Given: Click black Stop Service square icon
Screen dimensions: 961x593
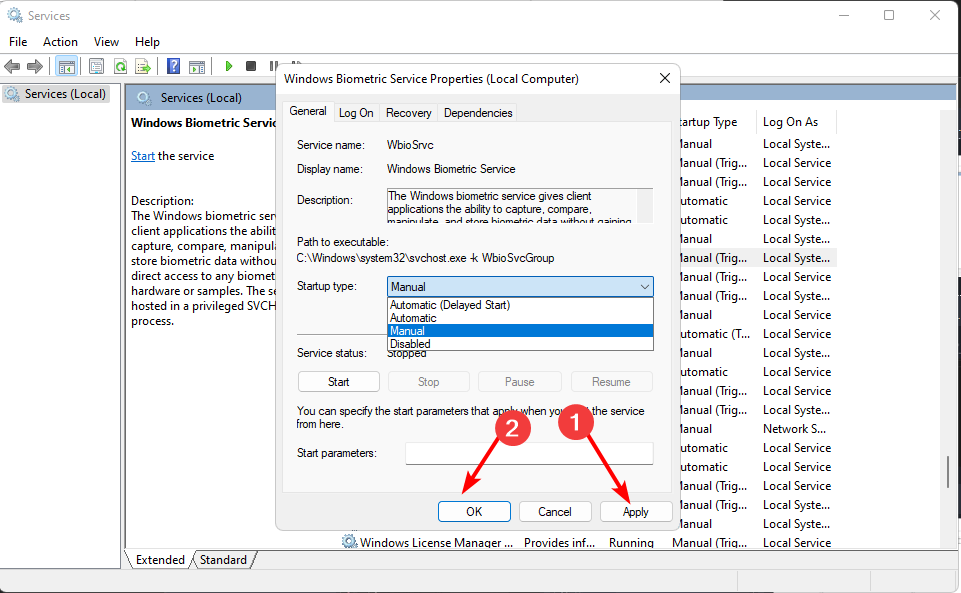Looking at the screenshot, I should (x=251, y=66).
